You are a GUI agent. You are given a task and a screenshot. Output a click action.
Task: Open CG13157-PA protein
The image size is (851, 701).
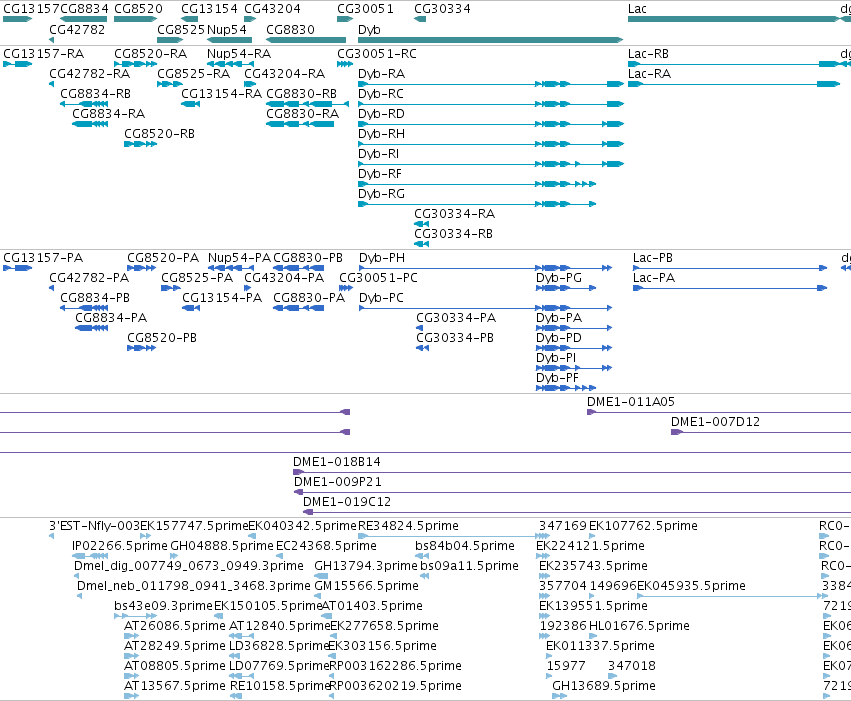[x=43, y=258]
